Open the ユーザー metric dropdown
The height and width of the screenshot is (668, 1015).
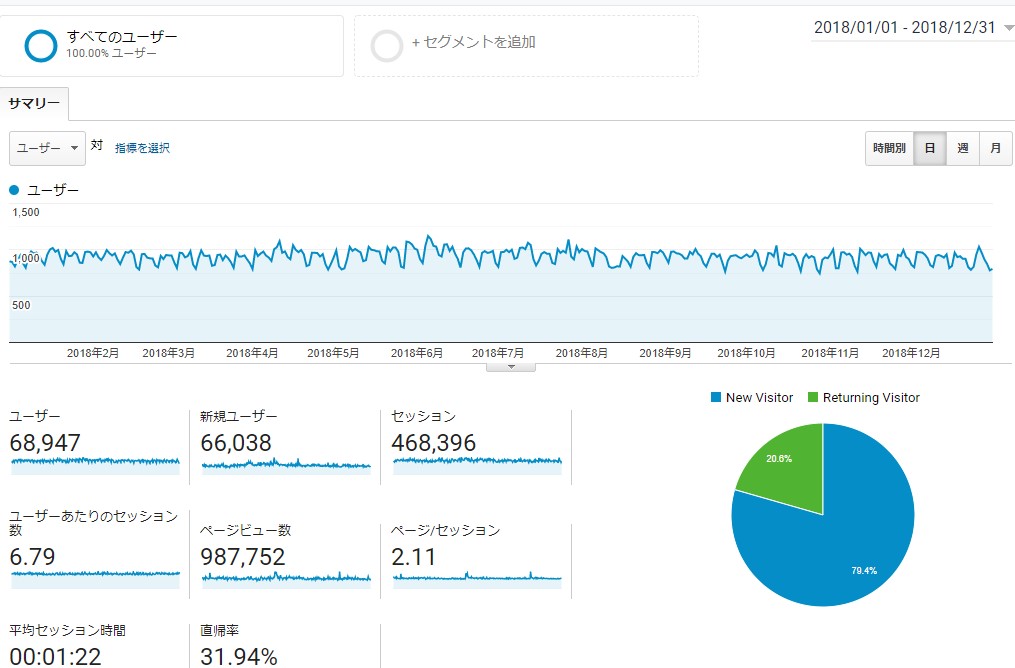click(x=47, y=148)
